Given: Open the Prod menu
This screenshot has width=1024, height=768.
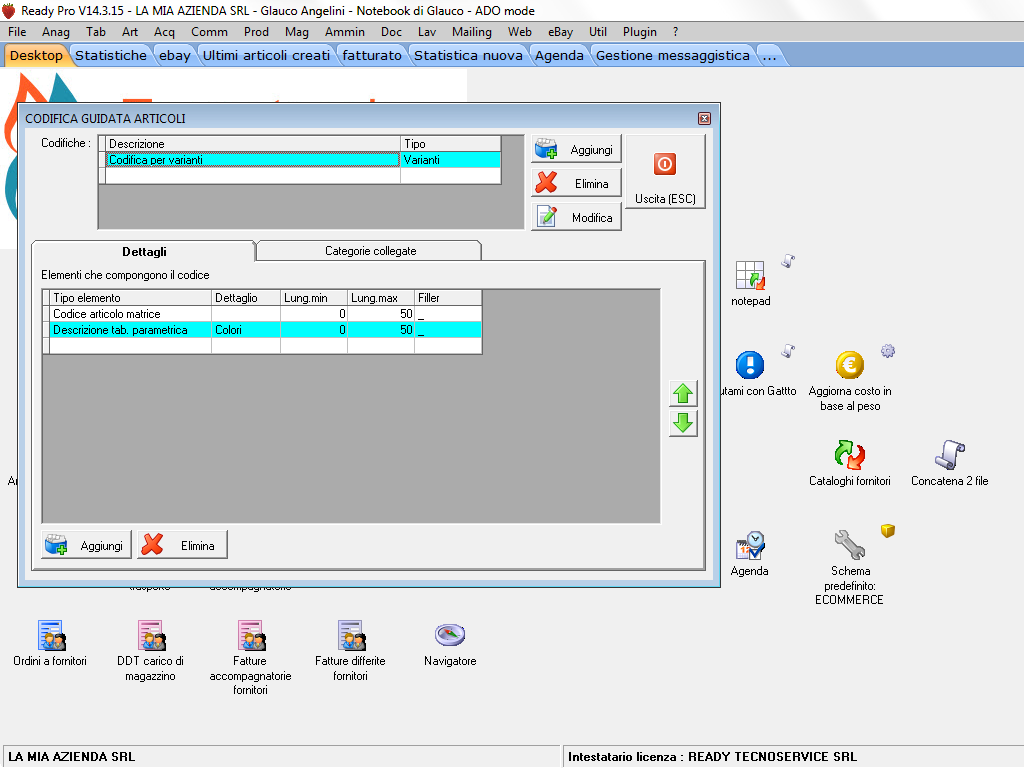Looking at the screenshot, I should click(256, 32).
